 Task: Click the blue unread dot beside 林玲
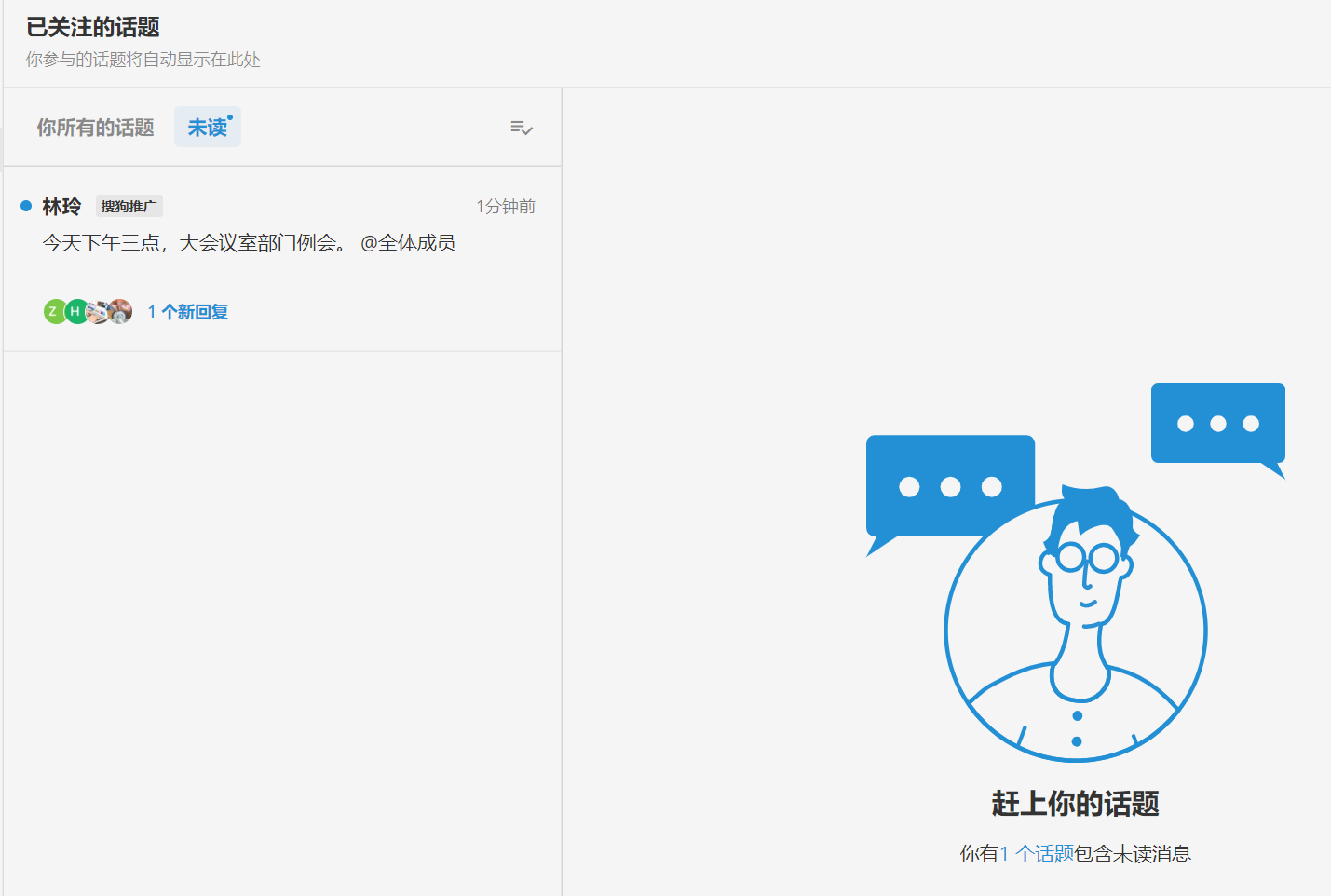pos(26,205)
